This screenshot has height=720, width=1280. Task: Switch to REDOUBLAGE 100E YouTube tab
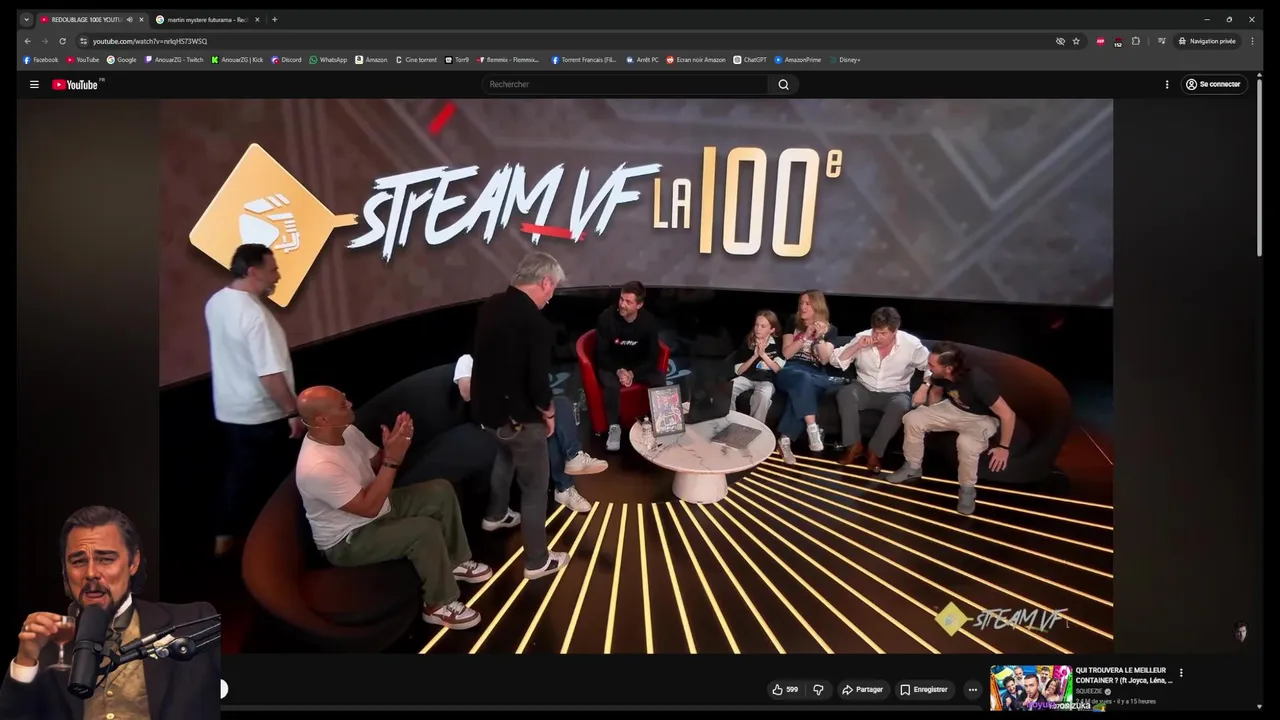pyautogui.click(x=86, y=19)
